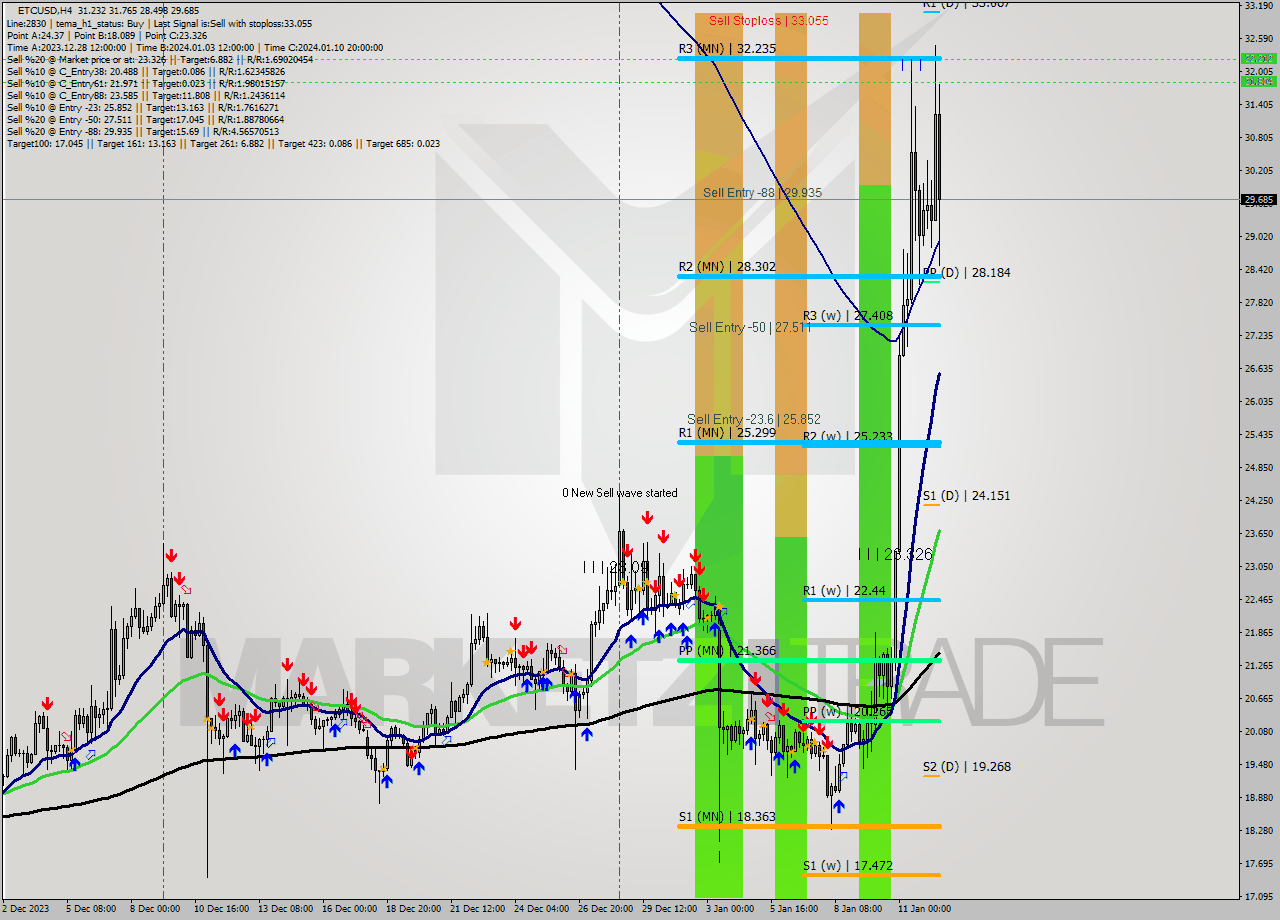Click the R2 (w) 25.233 label
This screenshot has width=1280, height=920.
pos(848,436)
